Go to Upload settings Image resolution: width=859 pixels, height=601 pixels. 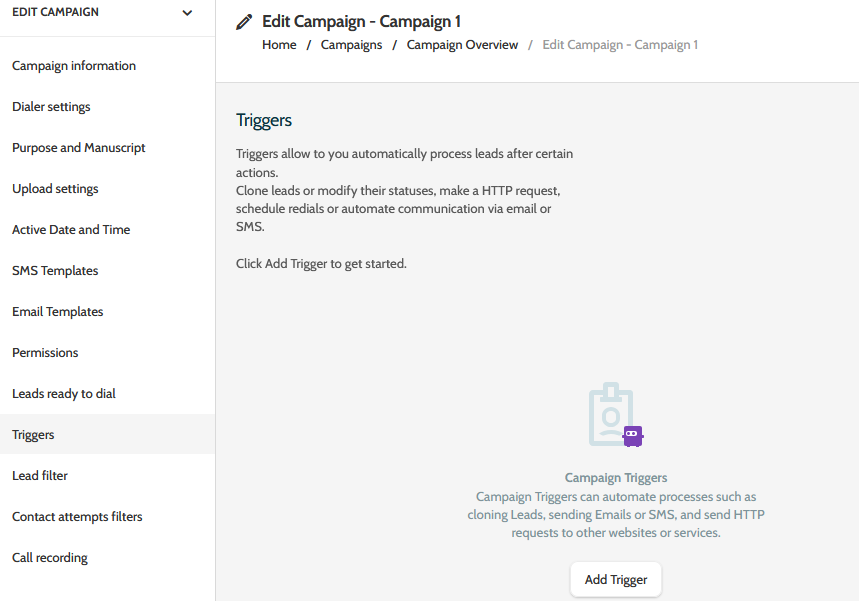[x=55, y=188]
